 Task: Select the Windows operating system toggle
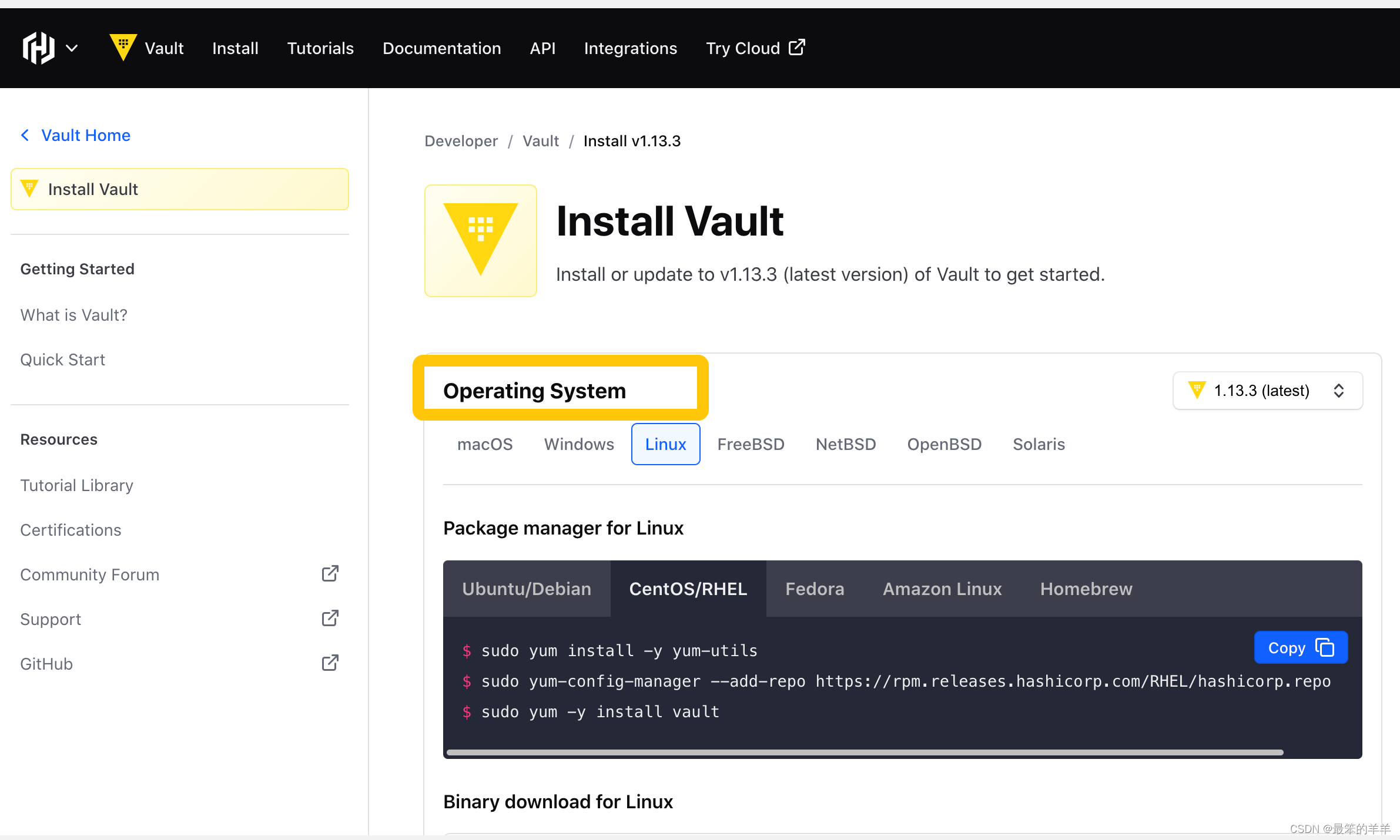[x=578, y=444]
